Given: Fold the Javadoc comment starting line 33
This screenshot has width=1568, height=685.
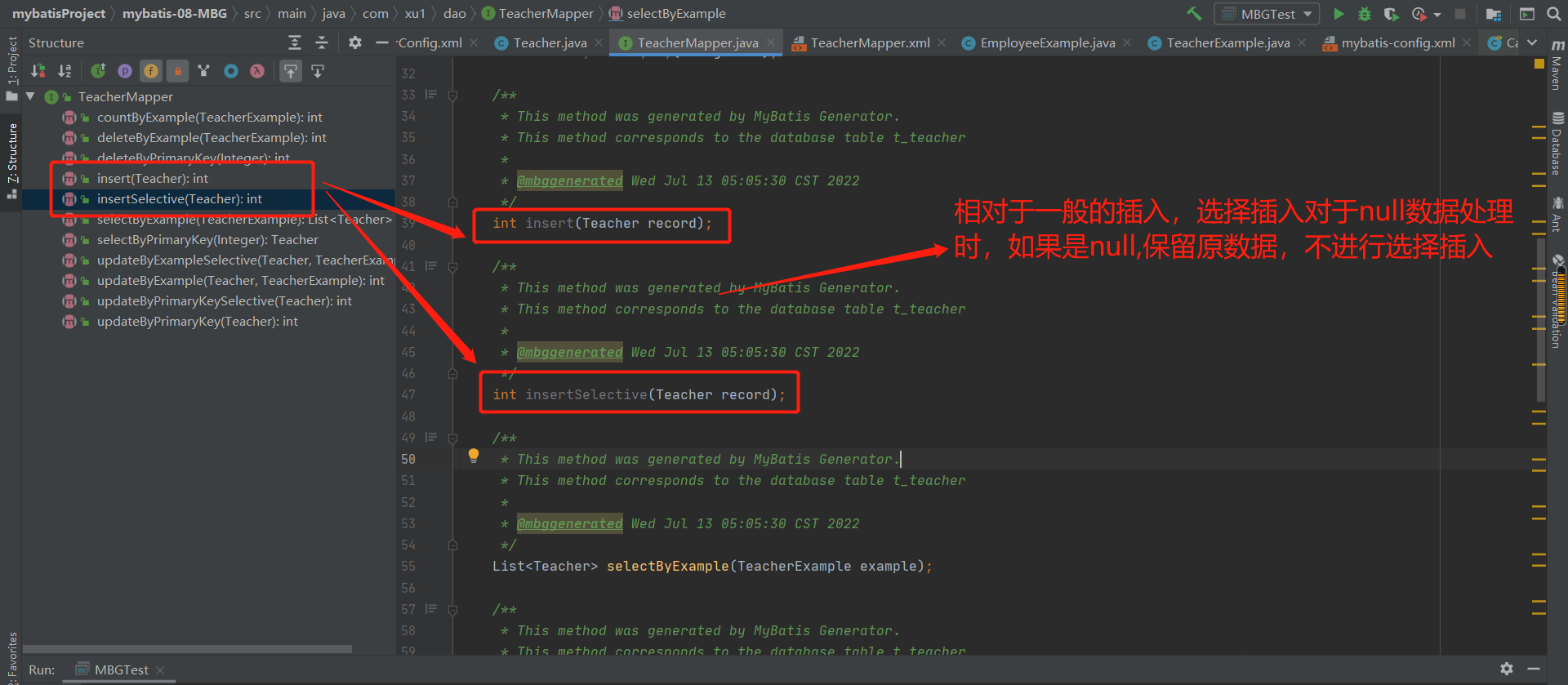Looking at the screenshot, I should tap(452, 95).
